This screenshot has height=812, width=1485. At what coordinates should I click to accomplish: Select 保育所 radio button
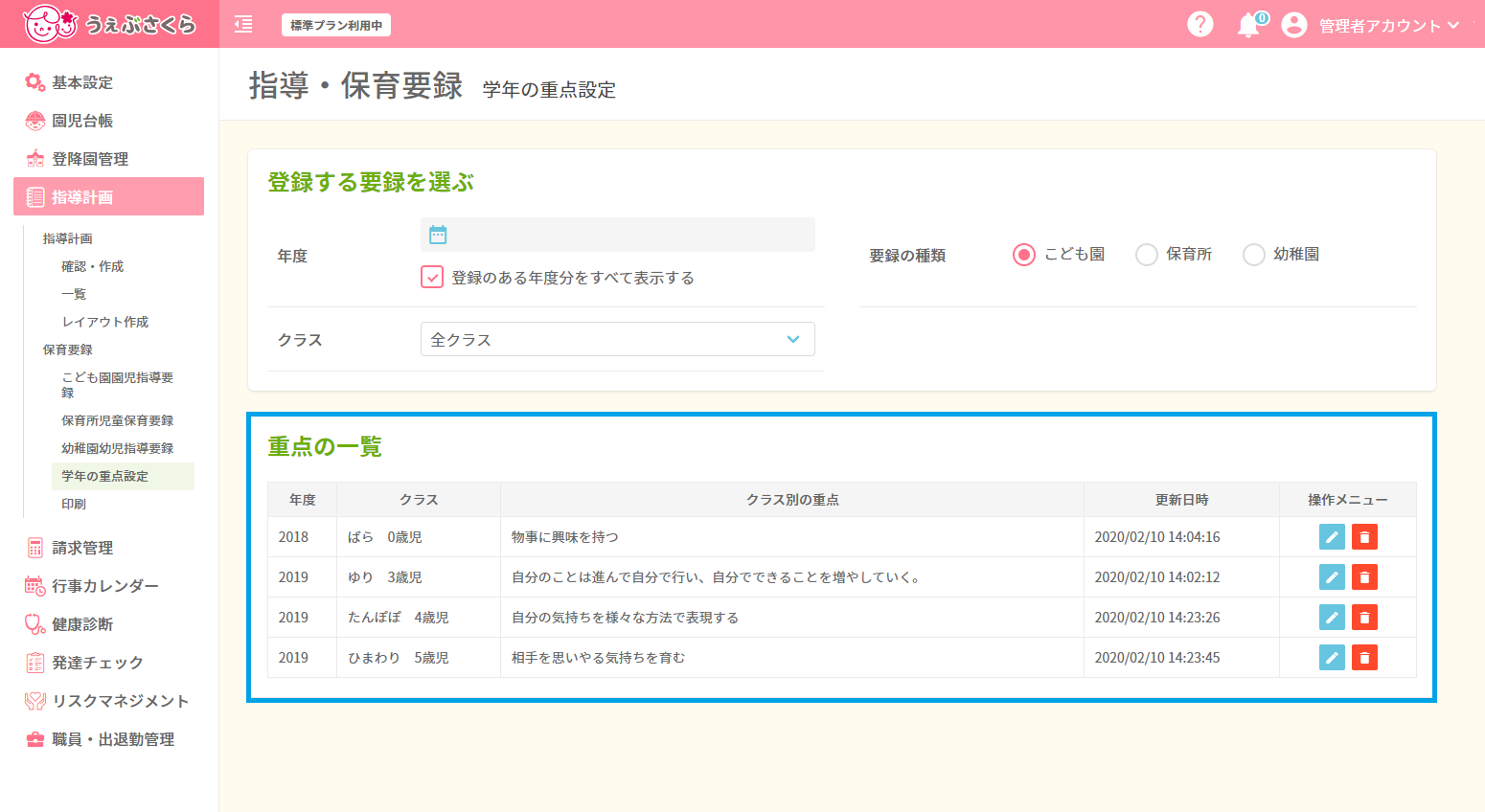(x=1147, y=255)
